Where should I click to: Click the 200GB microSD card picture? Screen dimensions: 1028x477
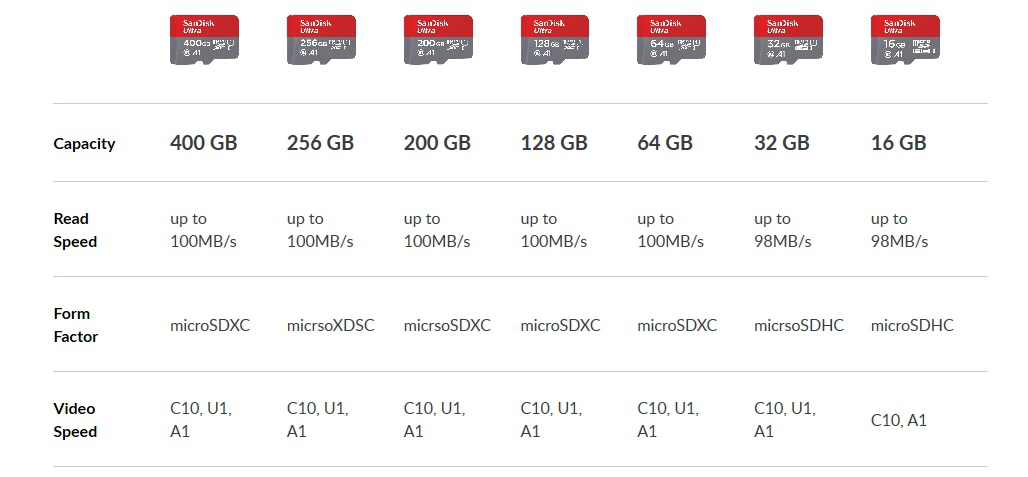click(x=438, y=40)
